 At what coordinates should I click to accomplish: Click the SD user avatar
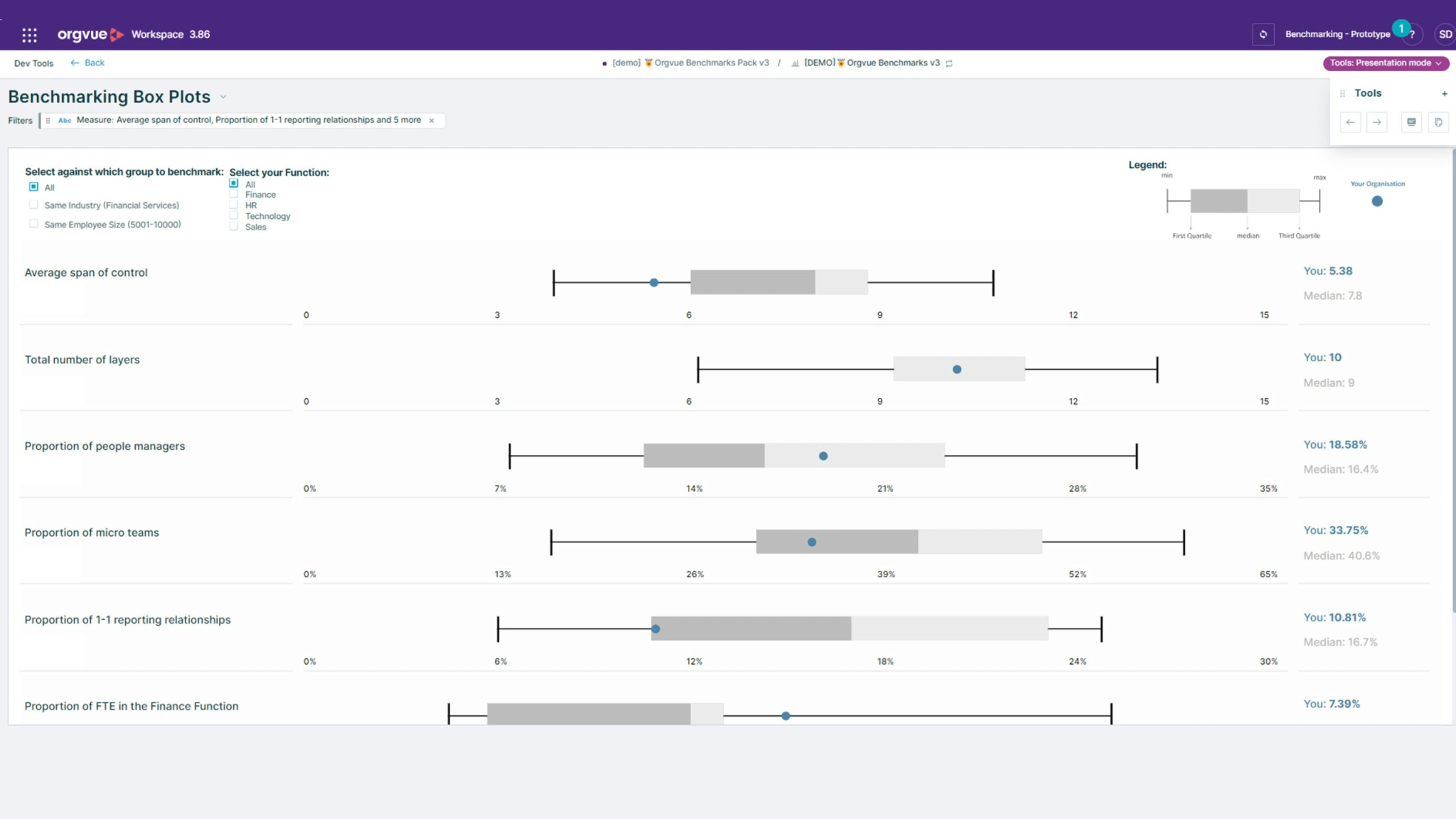[1444, 34]
